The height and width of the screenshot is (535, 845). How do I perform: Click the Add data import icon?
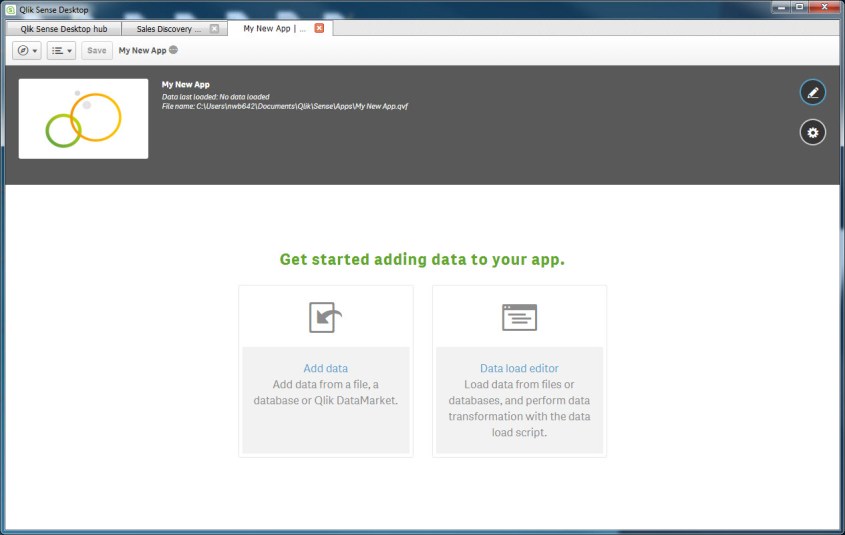325,317
